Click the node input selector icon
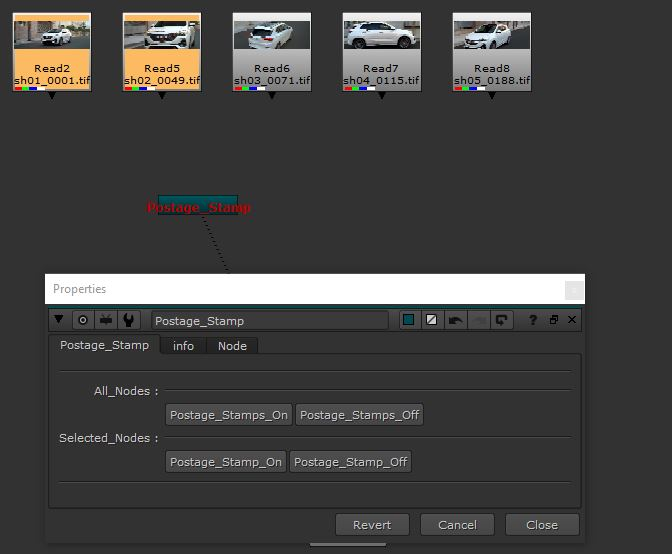 point(106,320)
